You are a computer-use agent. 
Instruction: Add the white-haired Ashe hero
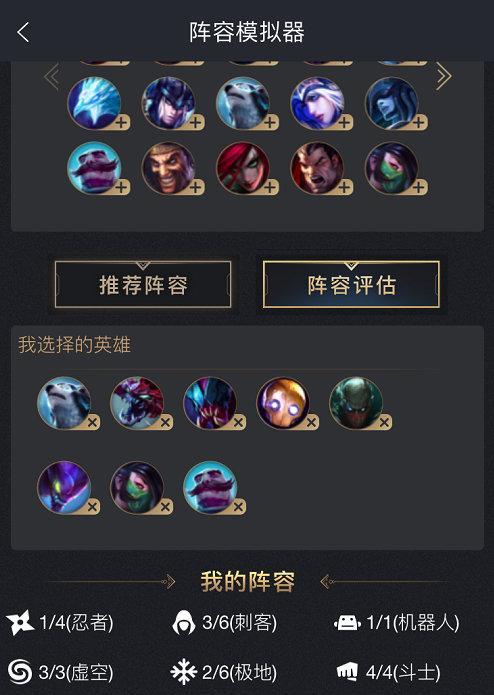[x=345, y=122]
